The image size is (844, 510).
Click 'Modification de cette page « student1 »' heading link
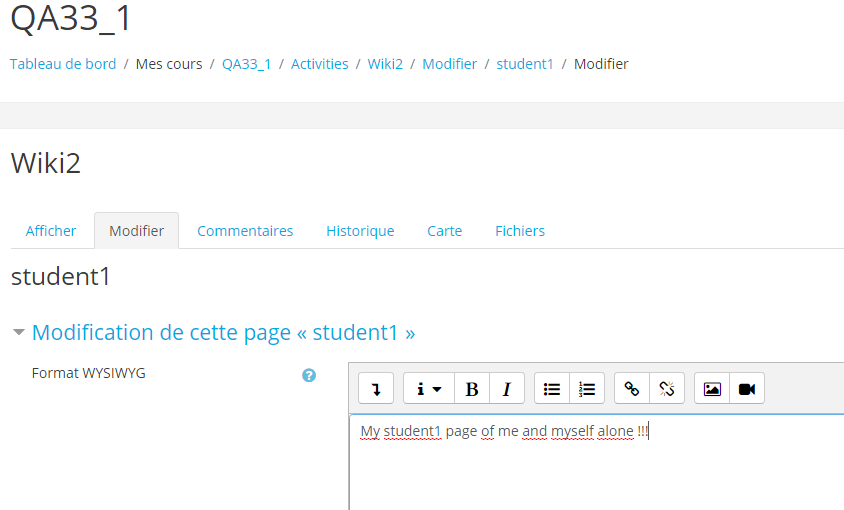click(223, 333)
